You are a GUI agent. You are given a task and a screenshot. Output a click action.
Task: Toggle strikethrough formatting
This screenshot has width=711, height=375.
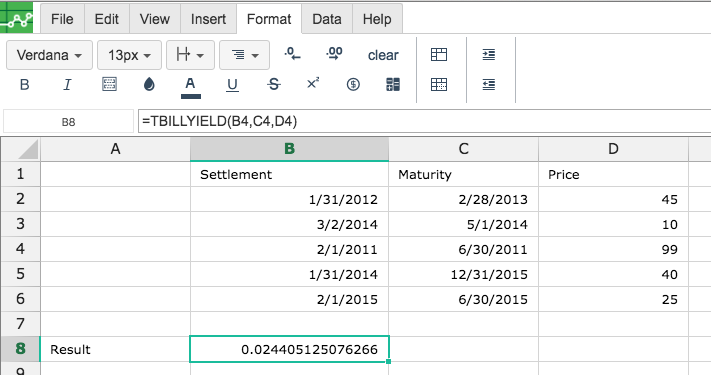click(273, 84)
